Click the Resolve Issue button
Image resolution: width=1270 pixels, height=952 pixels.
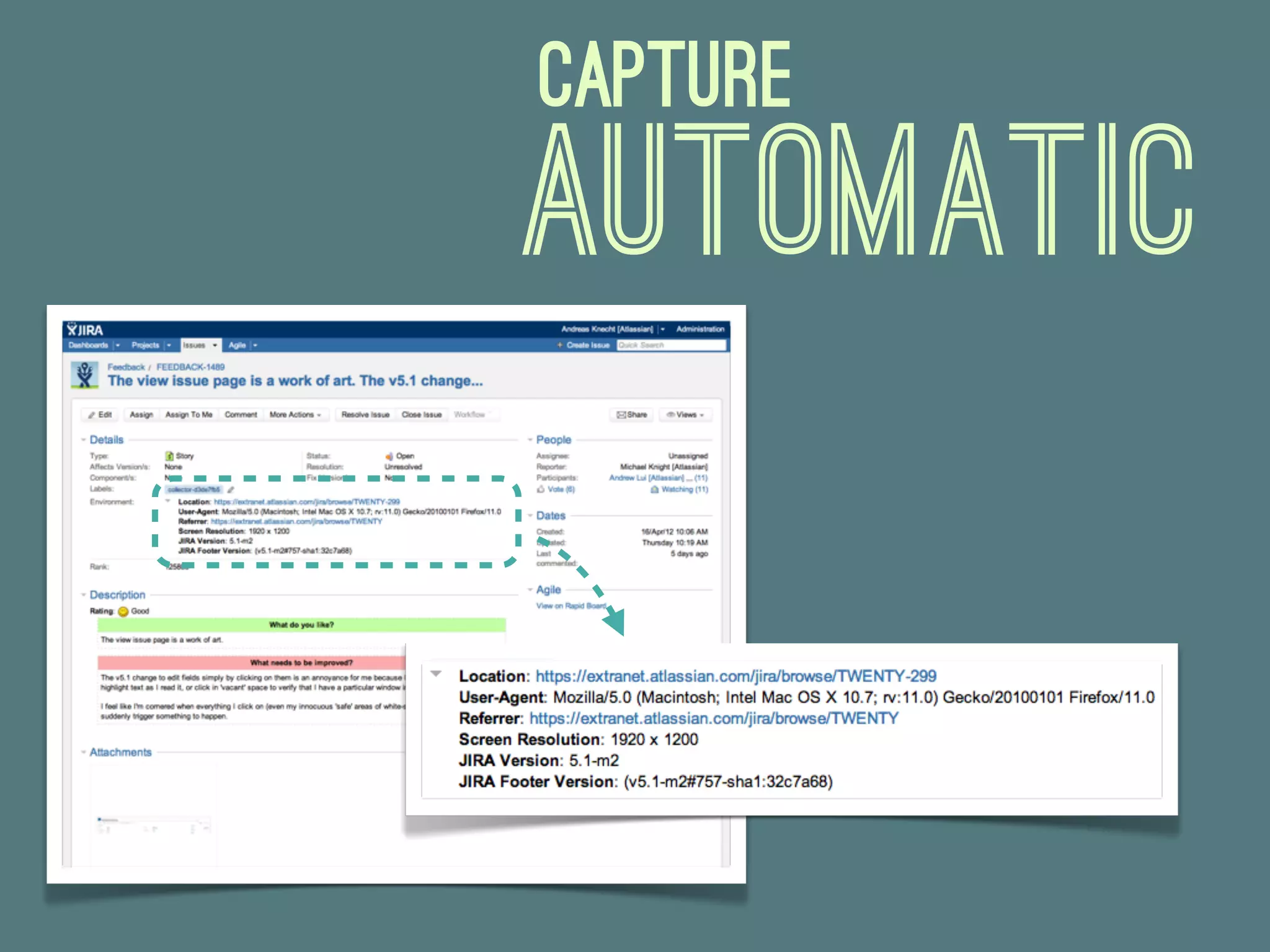tap(365, 415)
